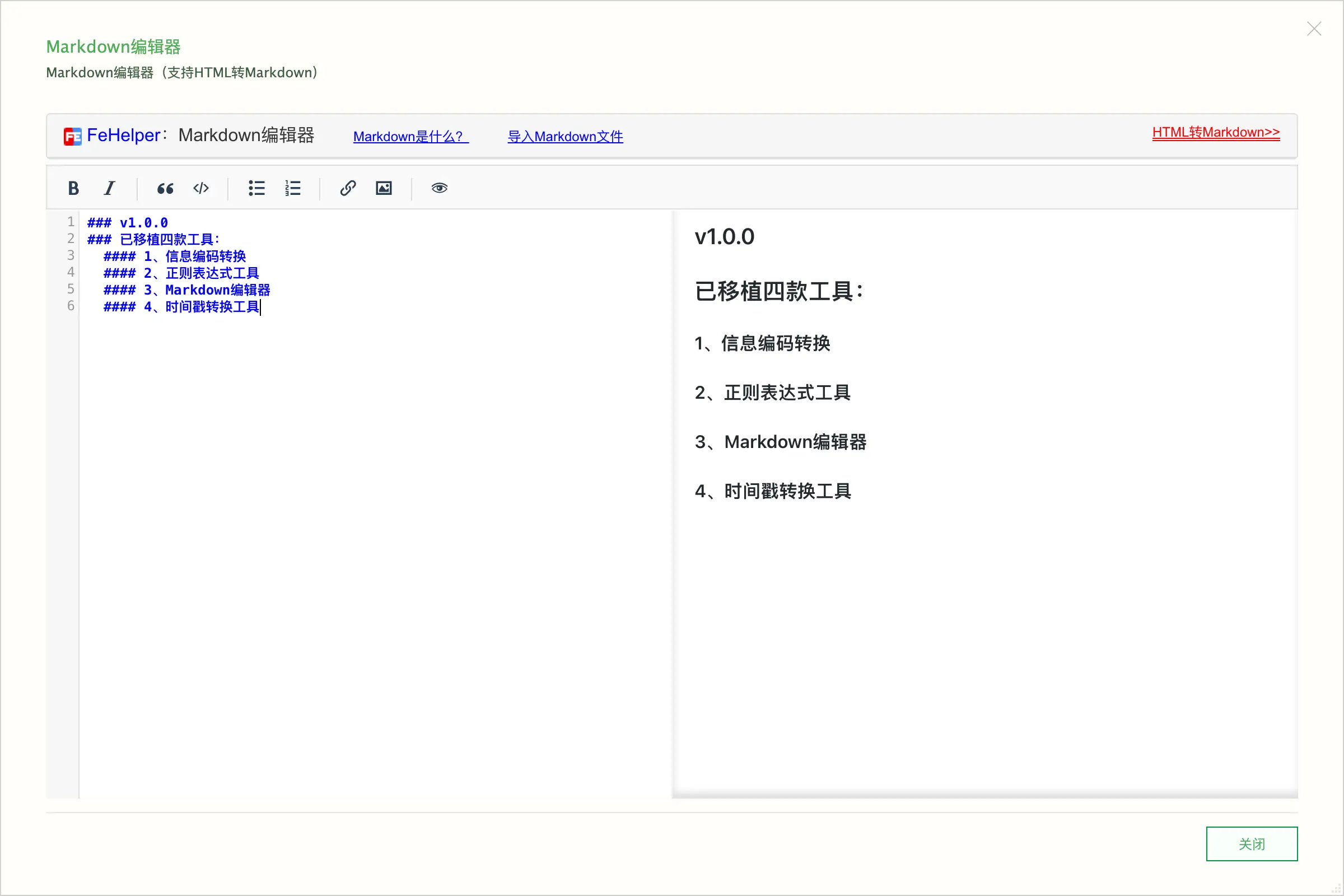Insert an image using the picture icon
This screenshot has width=1344, height=896.
click(384, 188)
